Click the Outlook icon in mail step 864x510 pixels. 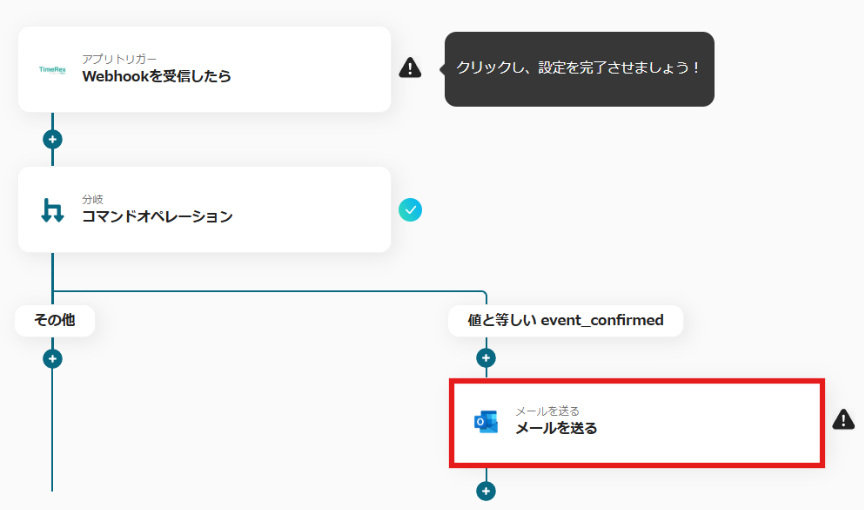click(486, 422)
